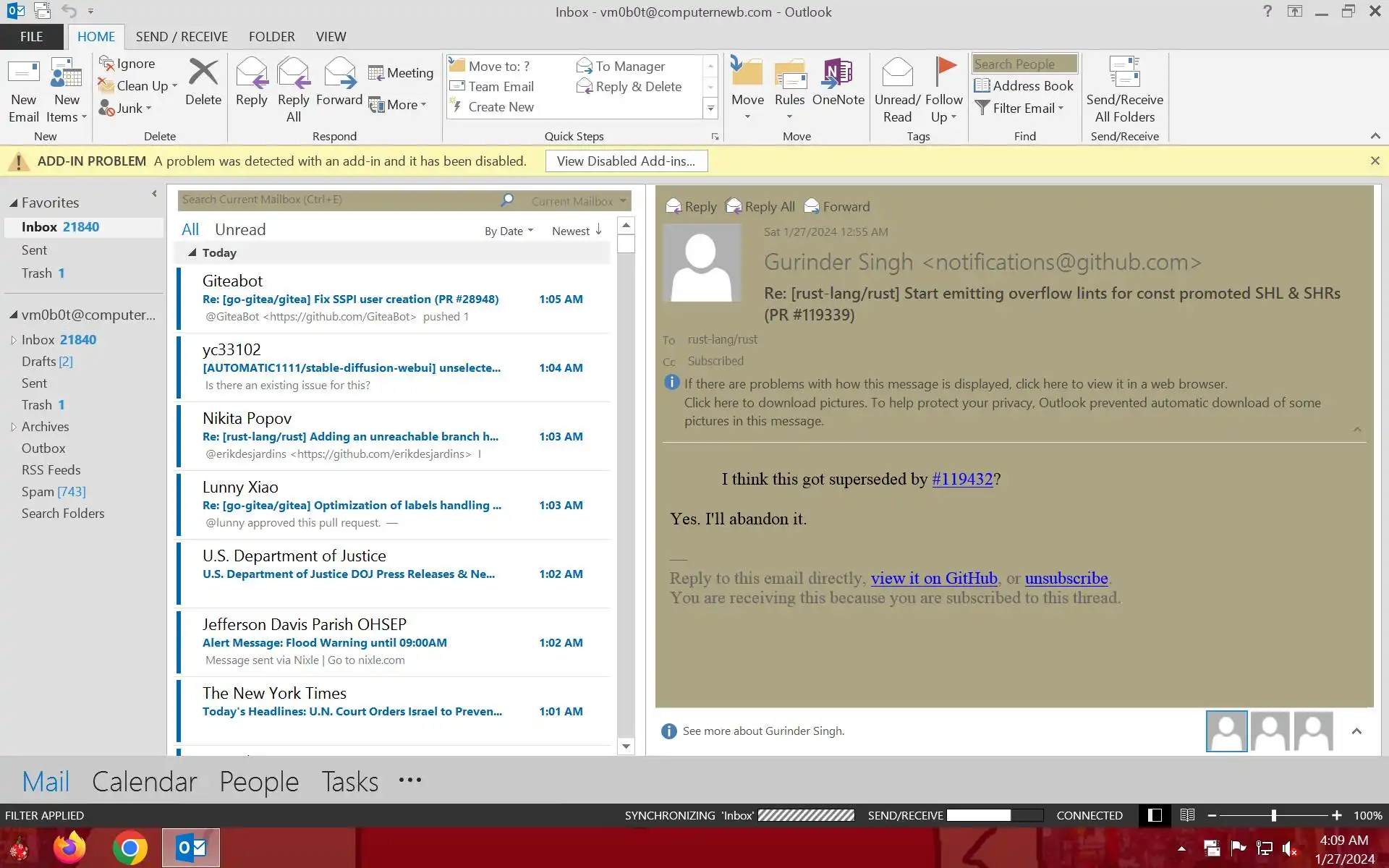
Task: Switch to Reading view in status bar
Action: (1187, 815)
